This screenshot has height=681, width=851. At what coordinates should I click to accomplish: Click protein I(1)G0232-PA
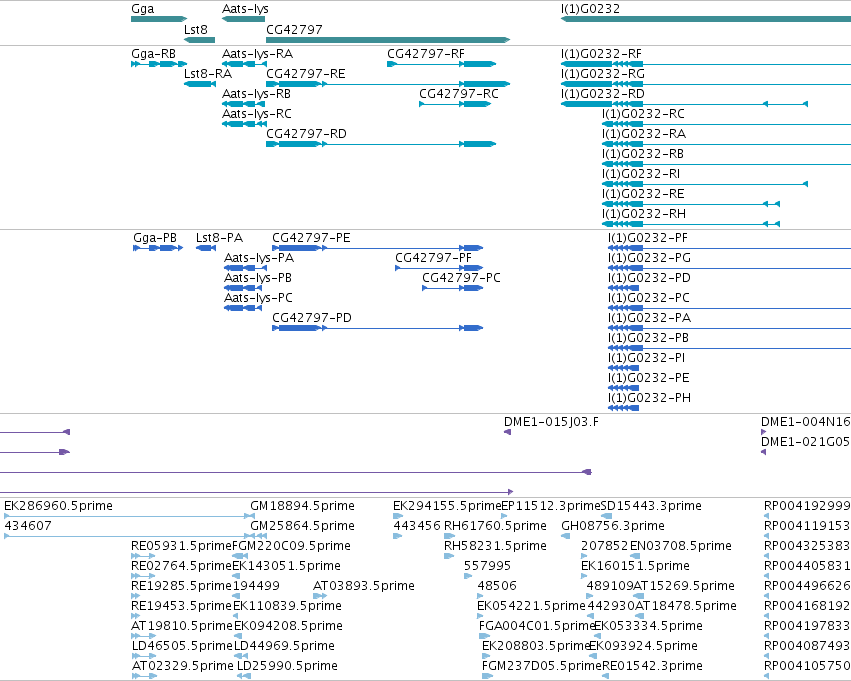pos(649,317)
